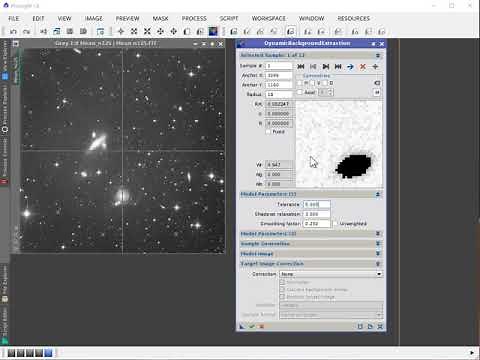
Task: Open the RESOURCES menu
Action: (x=353, y=18)
